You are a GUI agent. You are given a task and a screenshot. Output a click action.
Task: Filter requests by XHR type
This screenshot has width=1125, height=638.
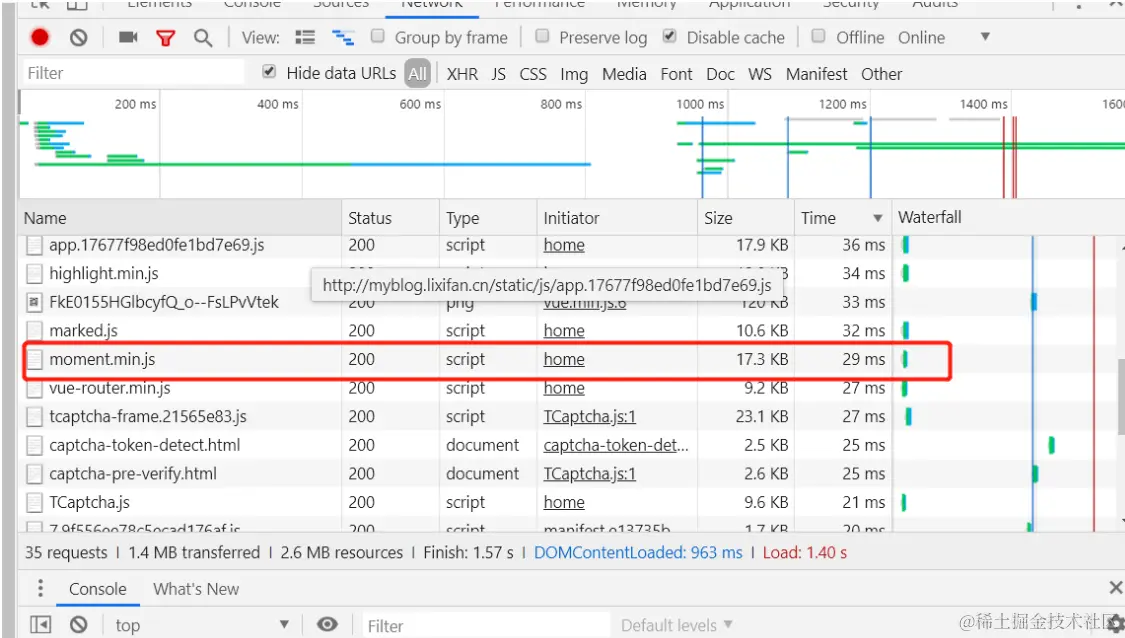462,74
